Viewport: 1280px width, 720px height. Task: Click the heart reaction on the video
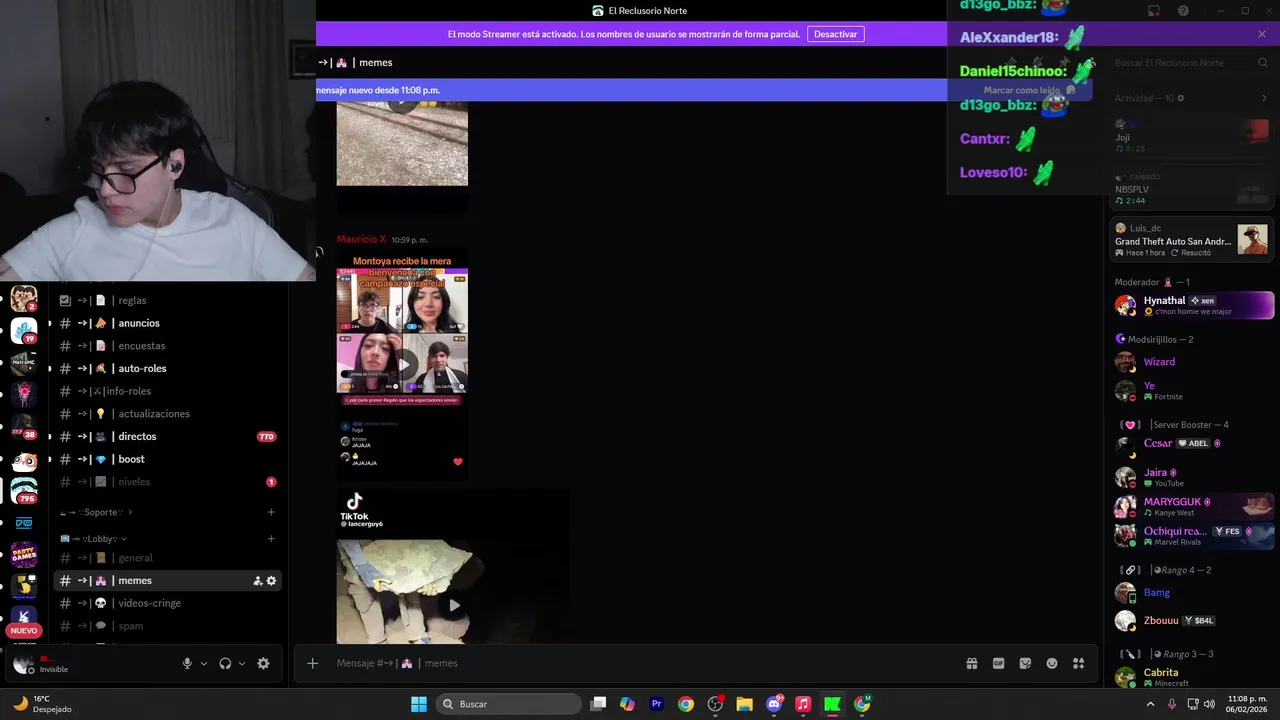pos(458,462)
